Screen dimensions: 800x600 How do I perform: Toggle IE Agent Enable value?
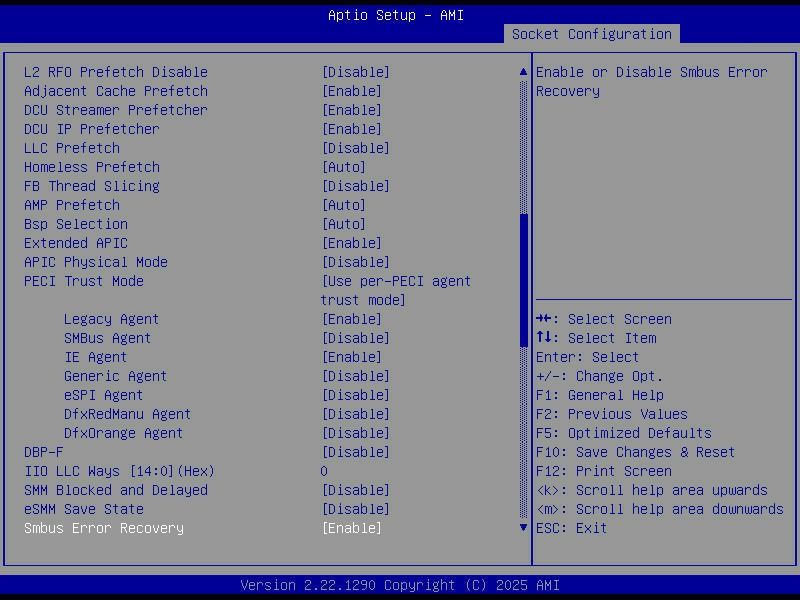[352, 357]
